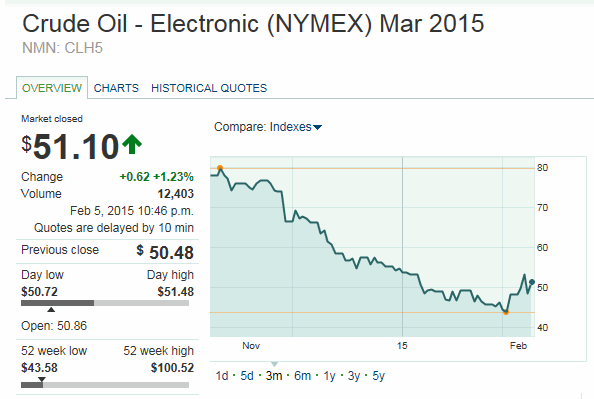This screenshot has width=594, height=399.
Task: Choose the 1y chart timeframe
Action: click(x=329, y=376)
